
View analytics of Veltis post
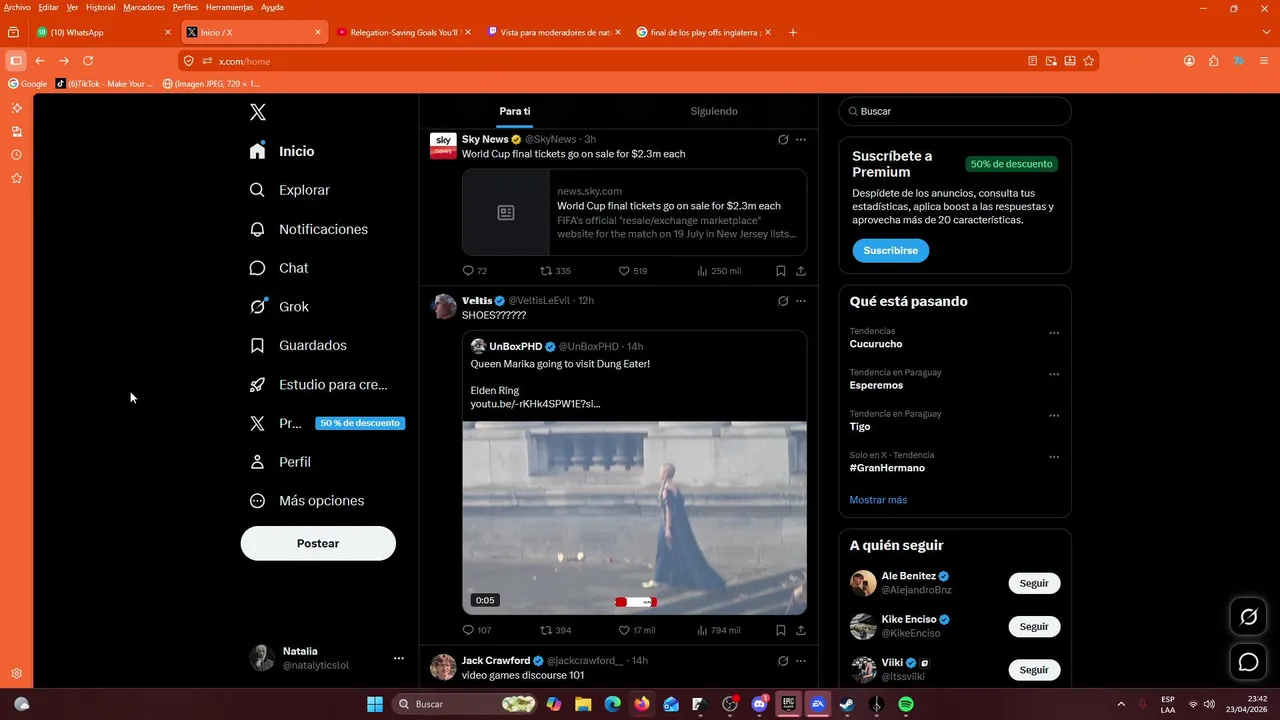click(x=718, y=631)
